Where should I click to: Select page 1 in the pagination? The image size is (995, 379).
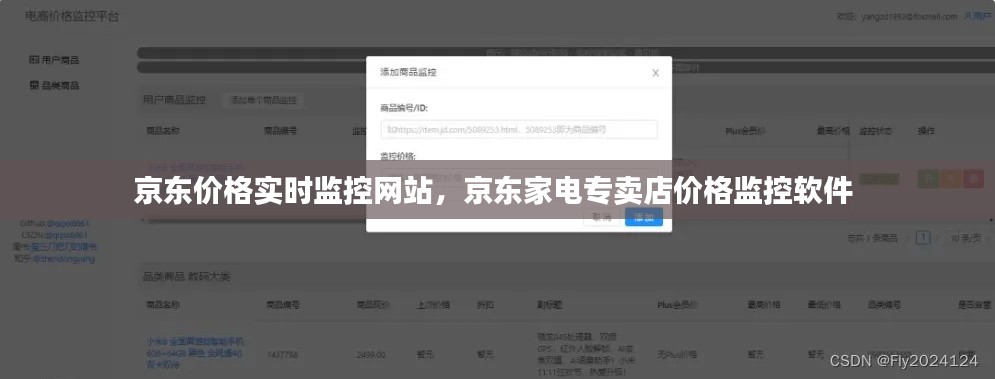point(923,238)
